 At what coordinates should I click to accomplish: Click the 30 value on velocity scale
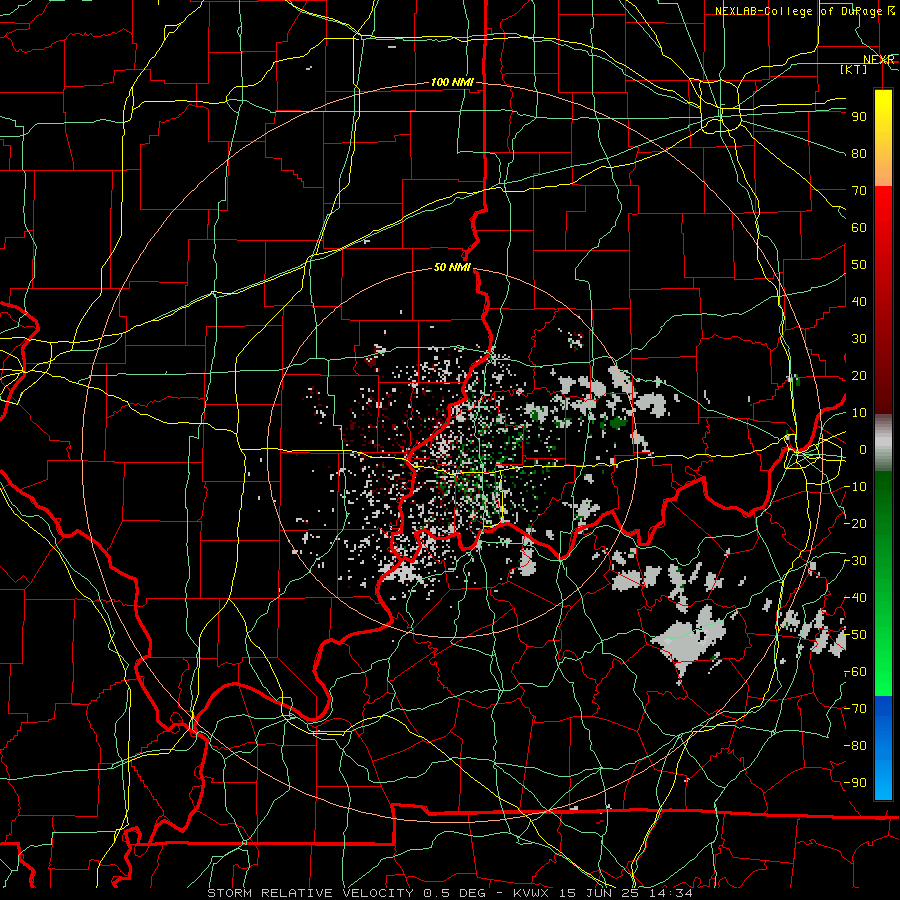pos(859,339)
